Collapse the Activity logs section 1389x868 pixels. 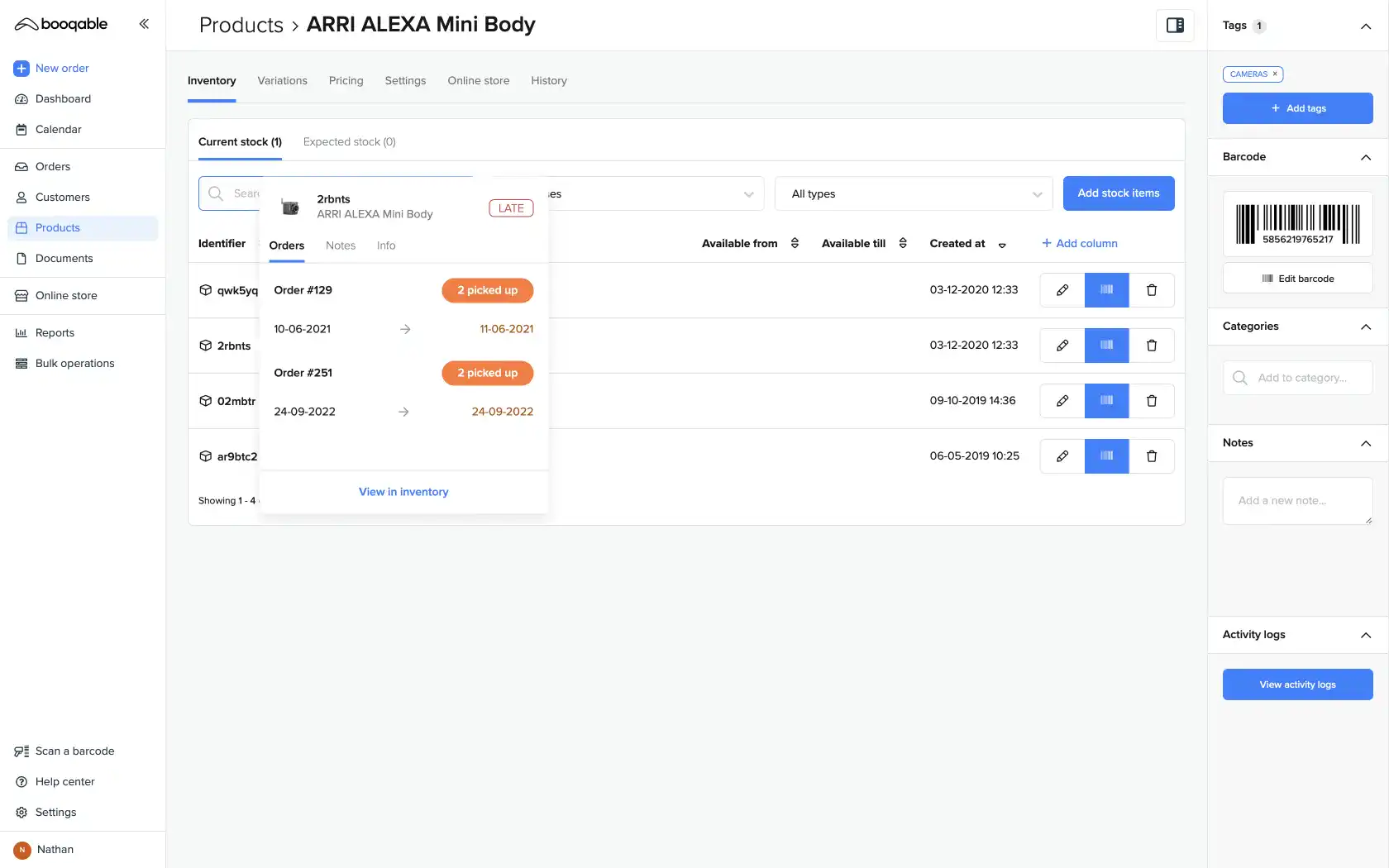click(1366, 636)
